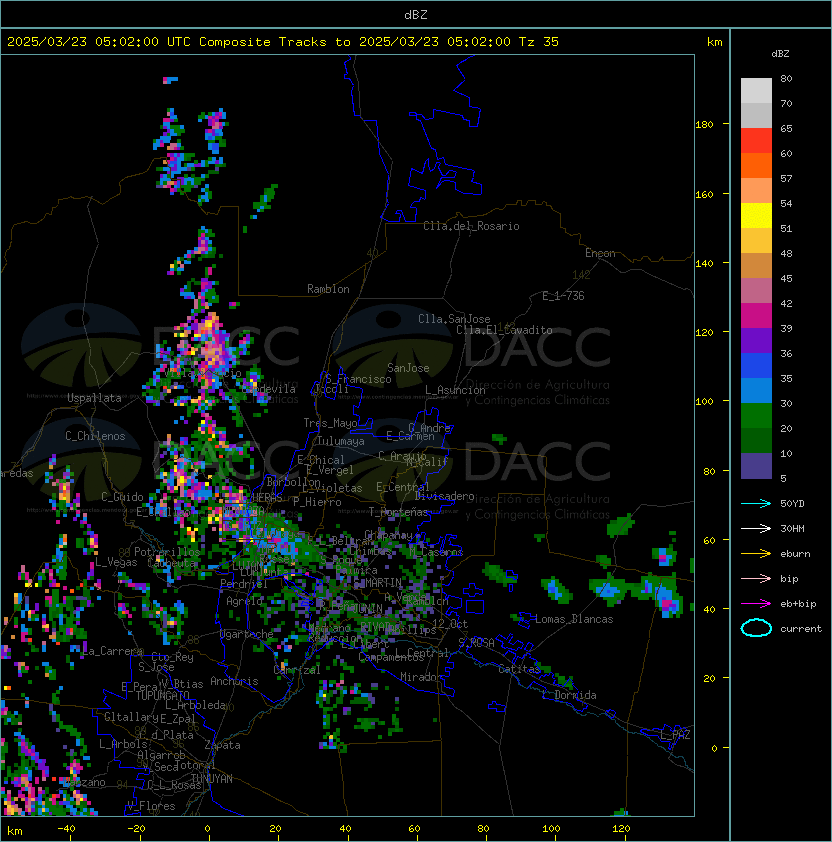Click the 'Zapata' place label
This screenshot has width=832, height=842.
coord(222,745)
